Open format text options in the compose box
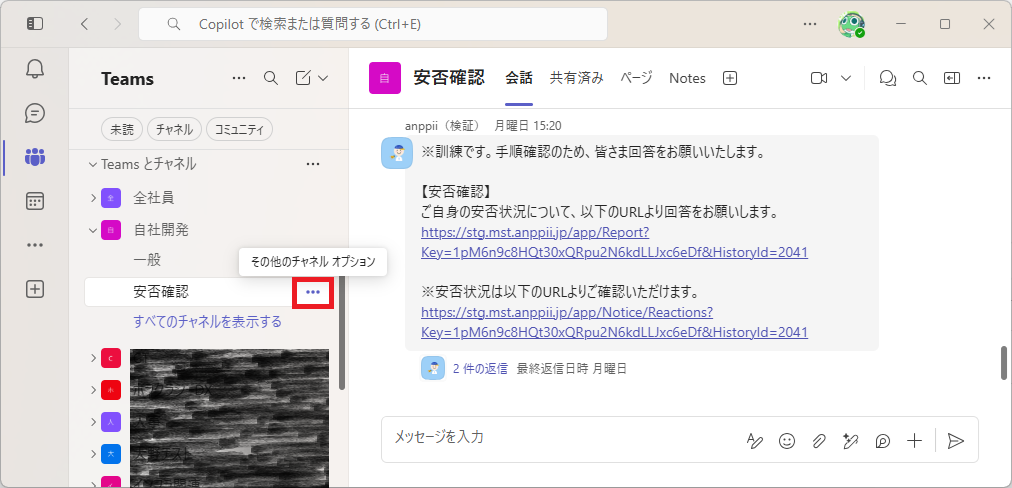 point(754,441)
